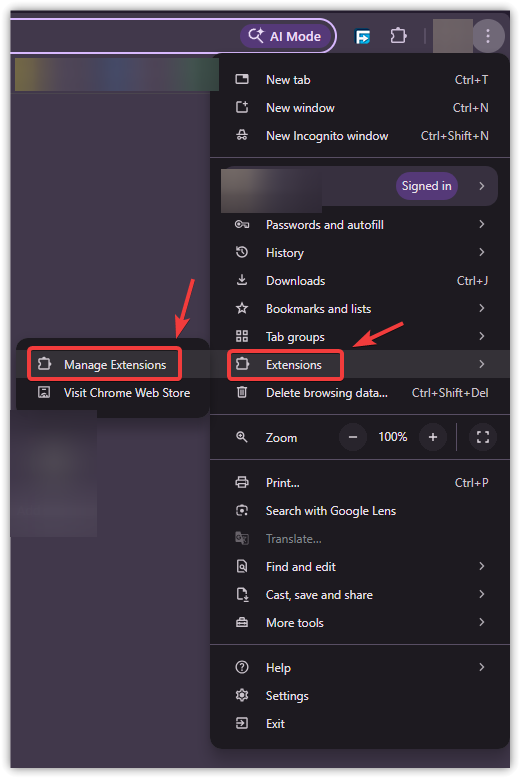Click the Cast, save and share icon
Image resolution: width=520 pixels, height=778 pixels.
pos(243,594)
